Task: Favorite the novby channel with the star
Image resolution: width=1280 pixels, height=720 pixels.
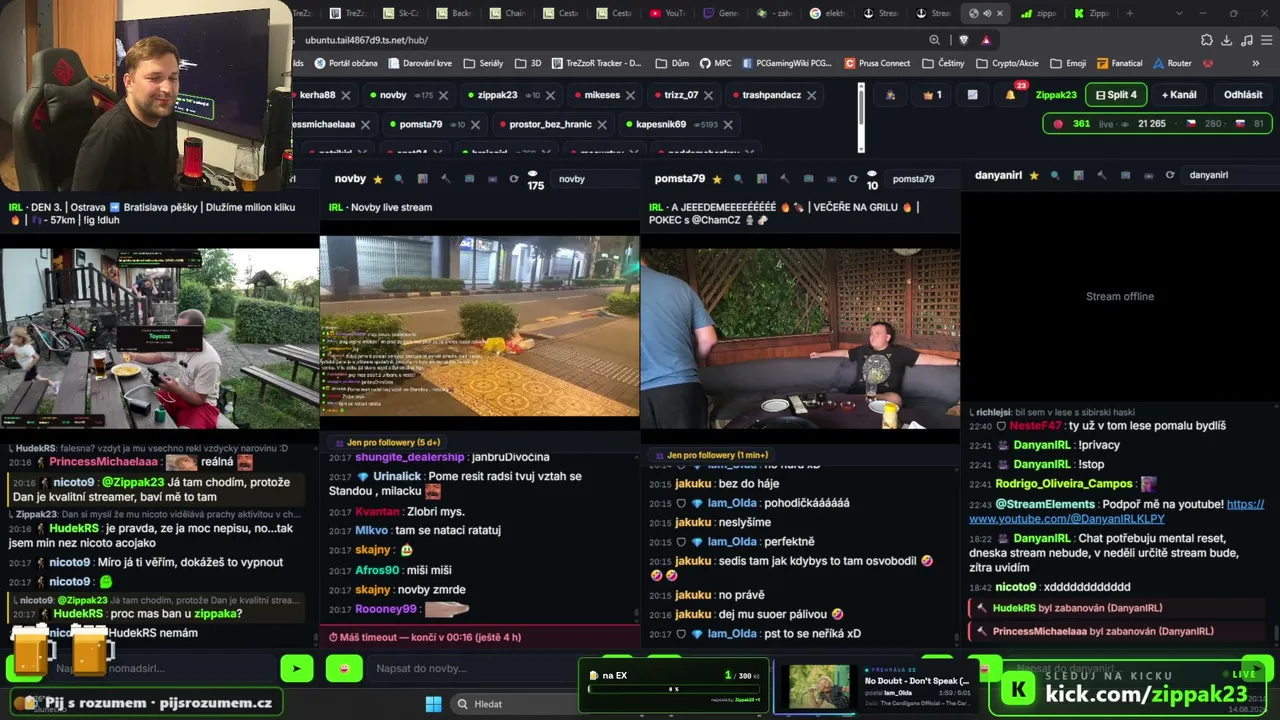Action: coord(378,179)
